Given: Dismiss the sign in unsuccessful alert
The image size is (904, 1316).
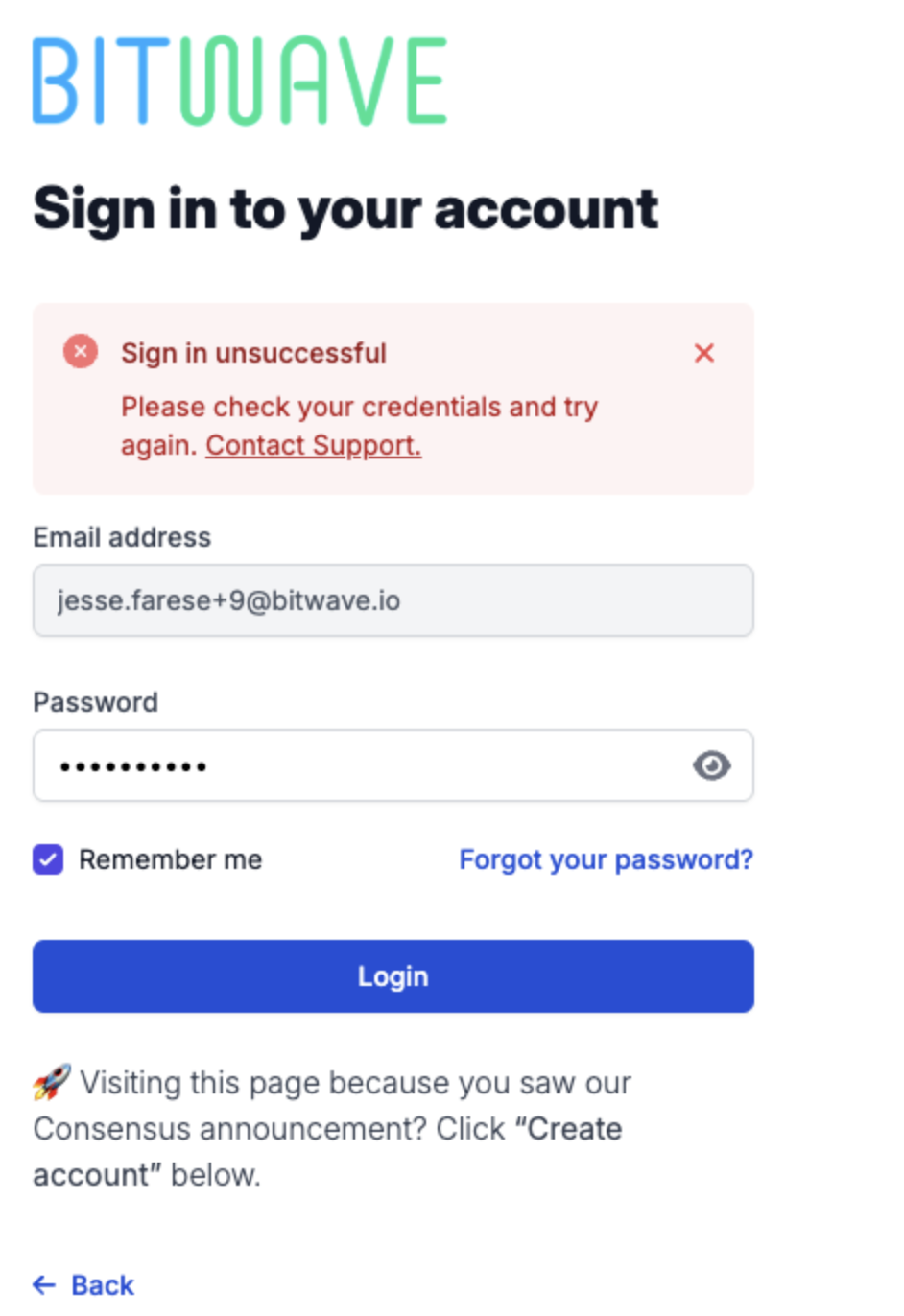Looking at the screenshot, I should tap(704, 353).
